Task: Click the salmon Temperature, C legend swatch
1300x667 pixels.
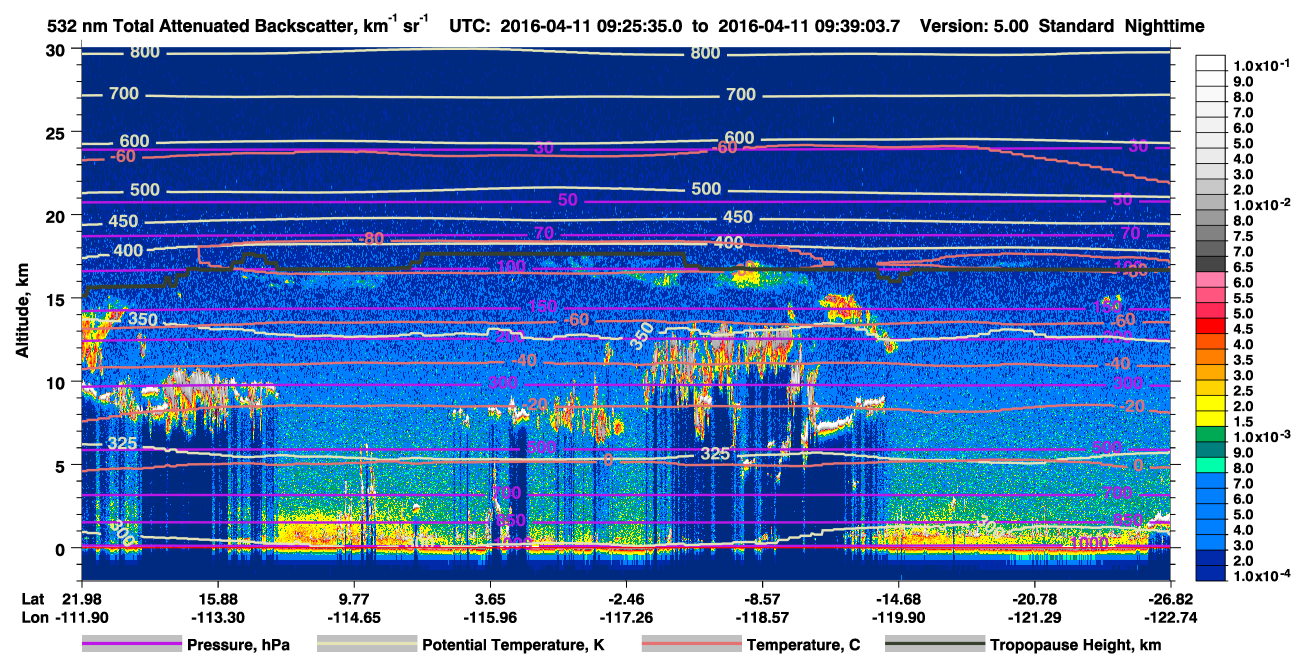Action: tap(690, 645)
